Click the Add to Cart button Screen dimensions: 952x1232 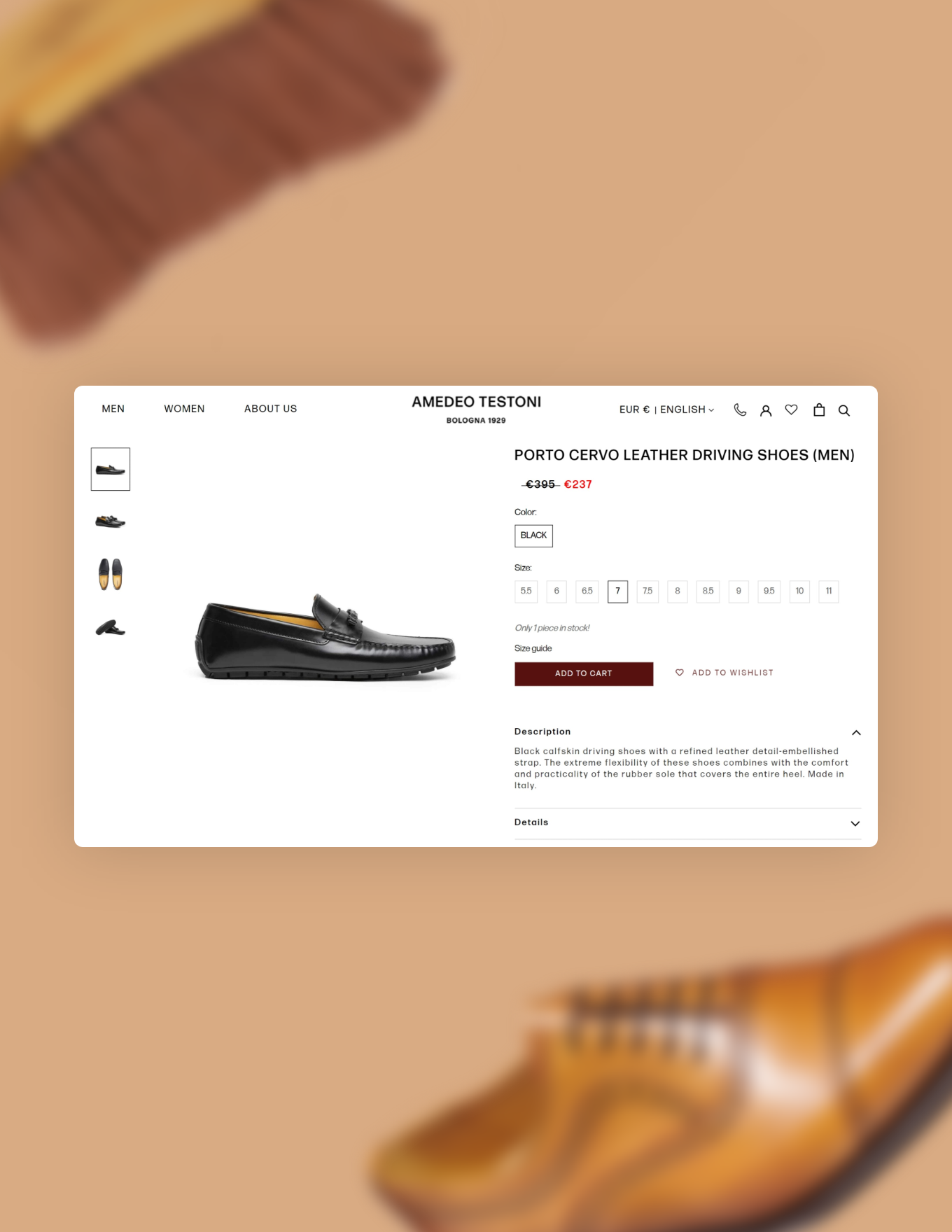tap(584, 674)
